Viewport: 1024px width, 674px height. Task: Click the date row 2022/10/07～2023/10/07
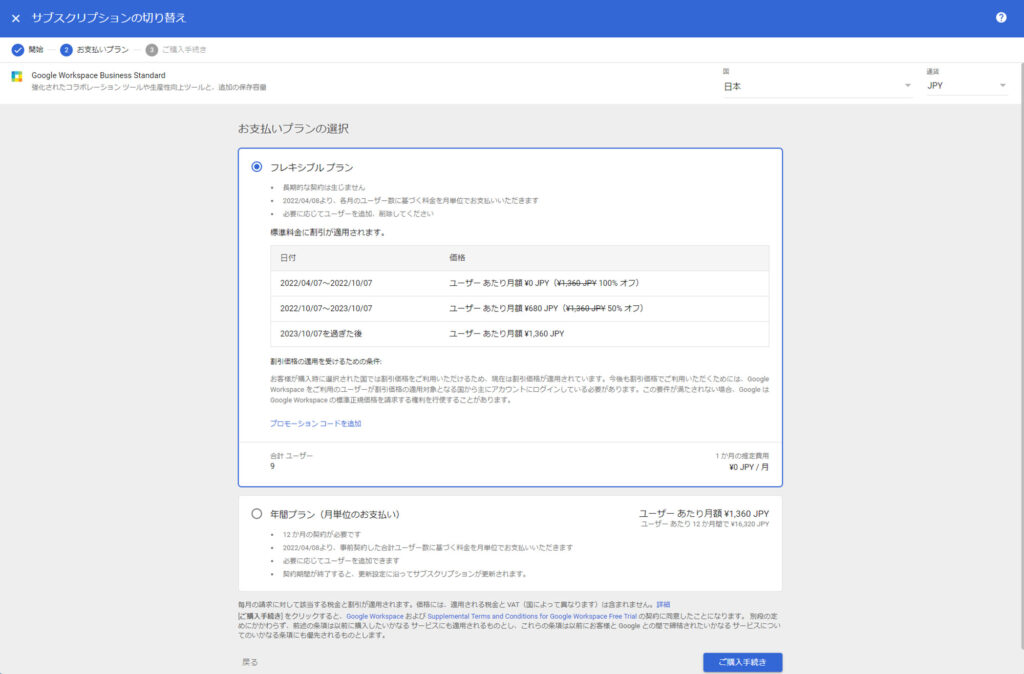[x=519, y=308]
